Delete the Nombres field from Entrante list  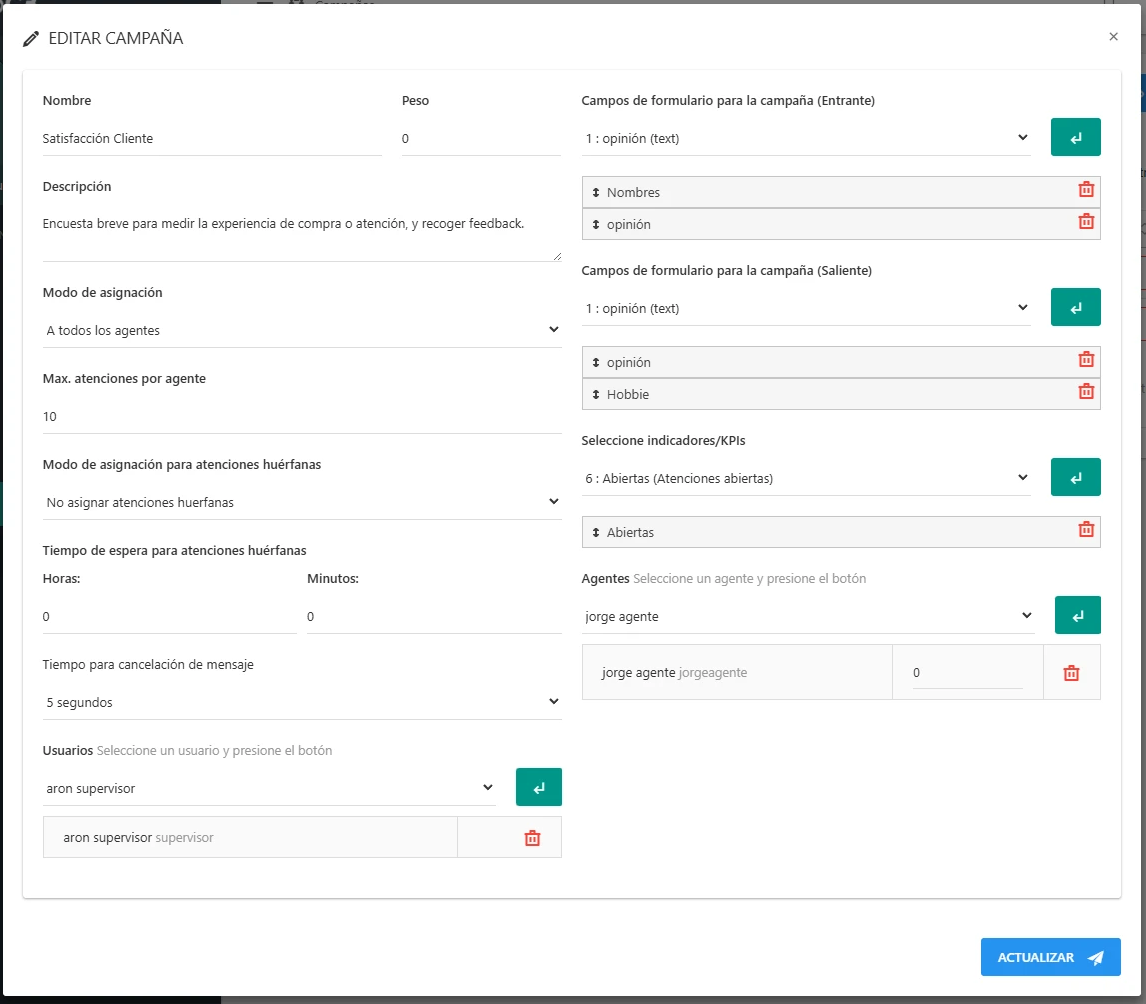pos(1086,190)
